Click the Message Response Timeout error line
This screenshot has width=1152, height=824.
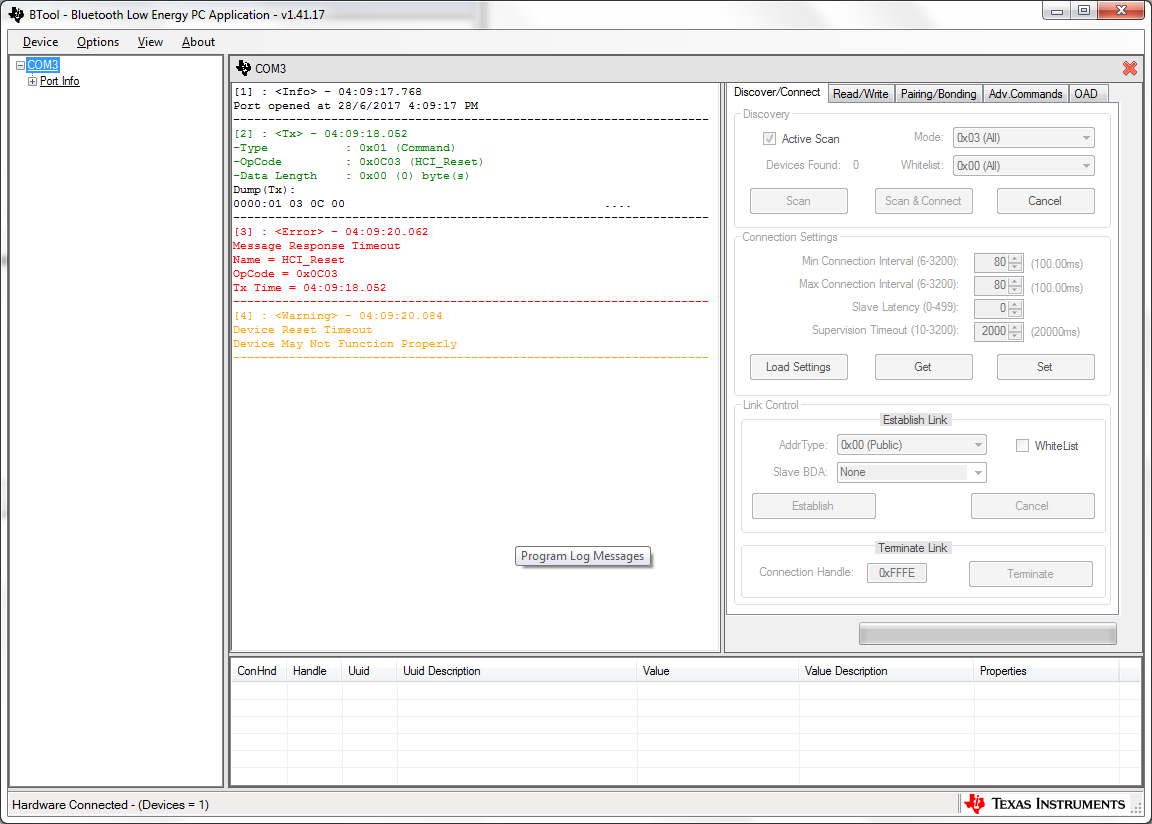pos(317,246)
